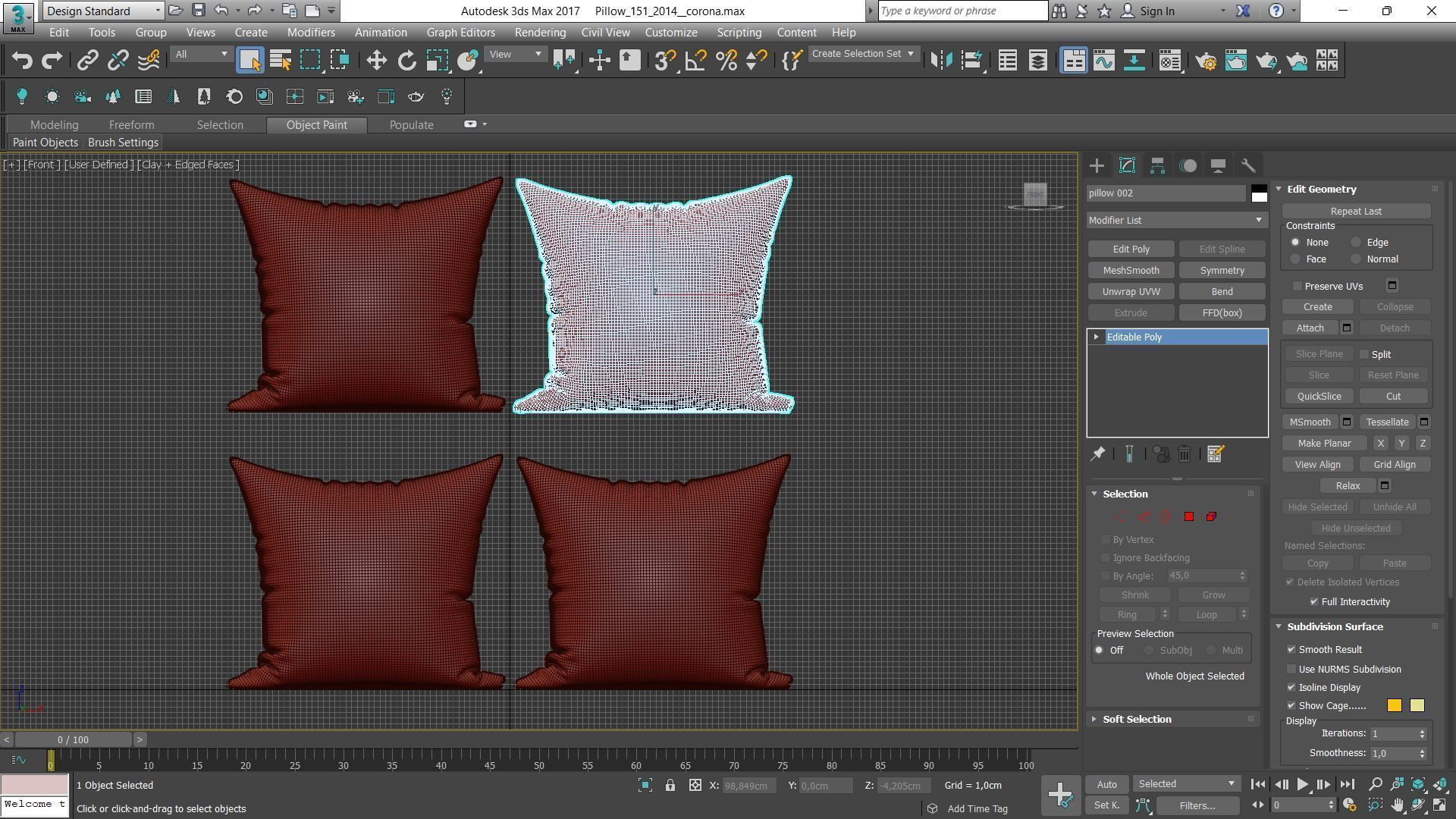Open the Scripting menu
The width and height of the screenshot is (1456, 819).
point(739,33)
